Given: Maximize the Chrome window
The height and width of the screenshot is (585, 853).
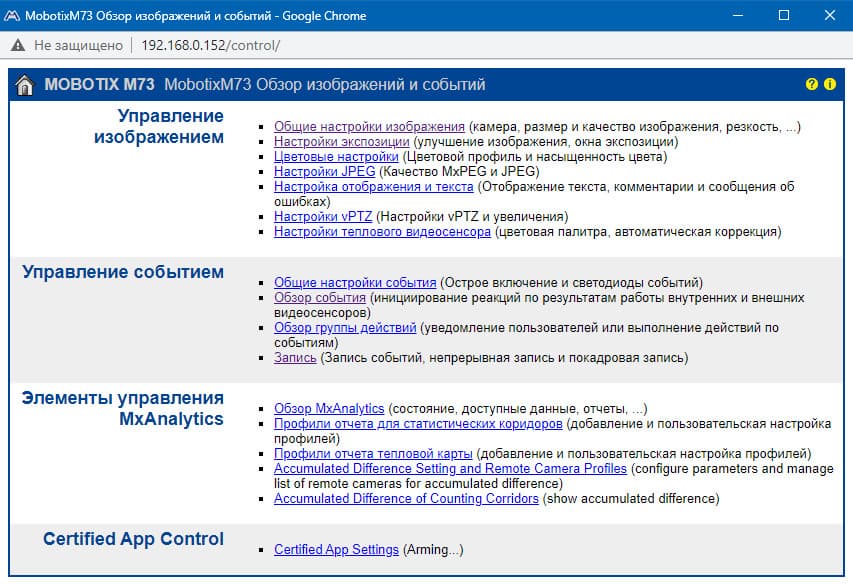Looking at the screenshot, I should [x=784, y=15].
